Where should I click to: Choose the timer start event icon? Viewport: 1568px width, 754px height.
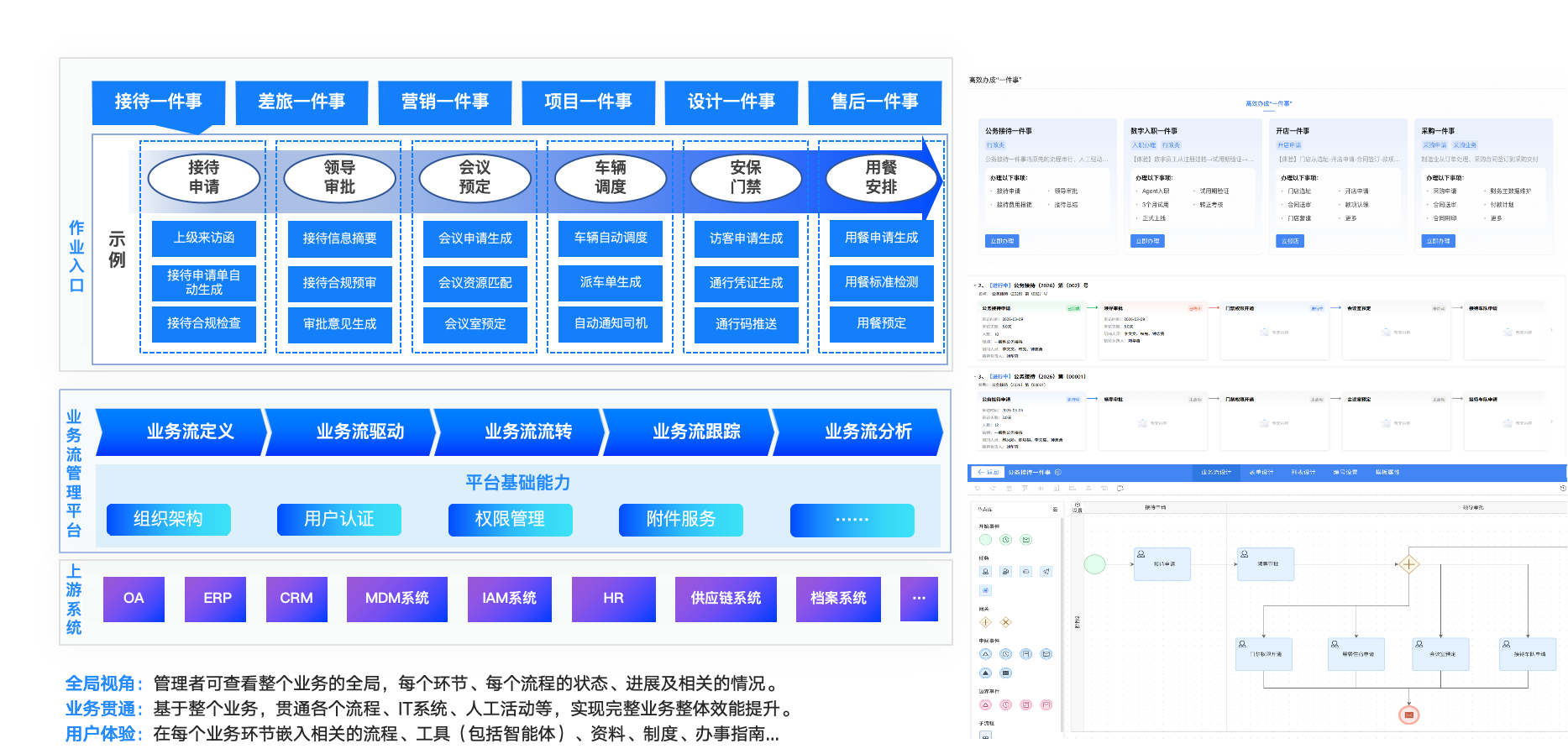coord(1006,540)
